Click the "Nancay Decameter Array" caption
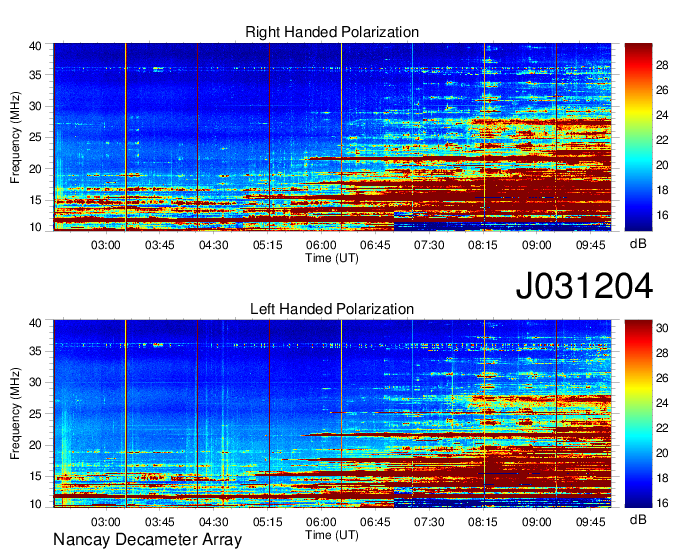This screenshot has width=680, height=552. 147,540
